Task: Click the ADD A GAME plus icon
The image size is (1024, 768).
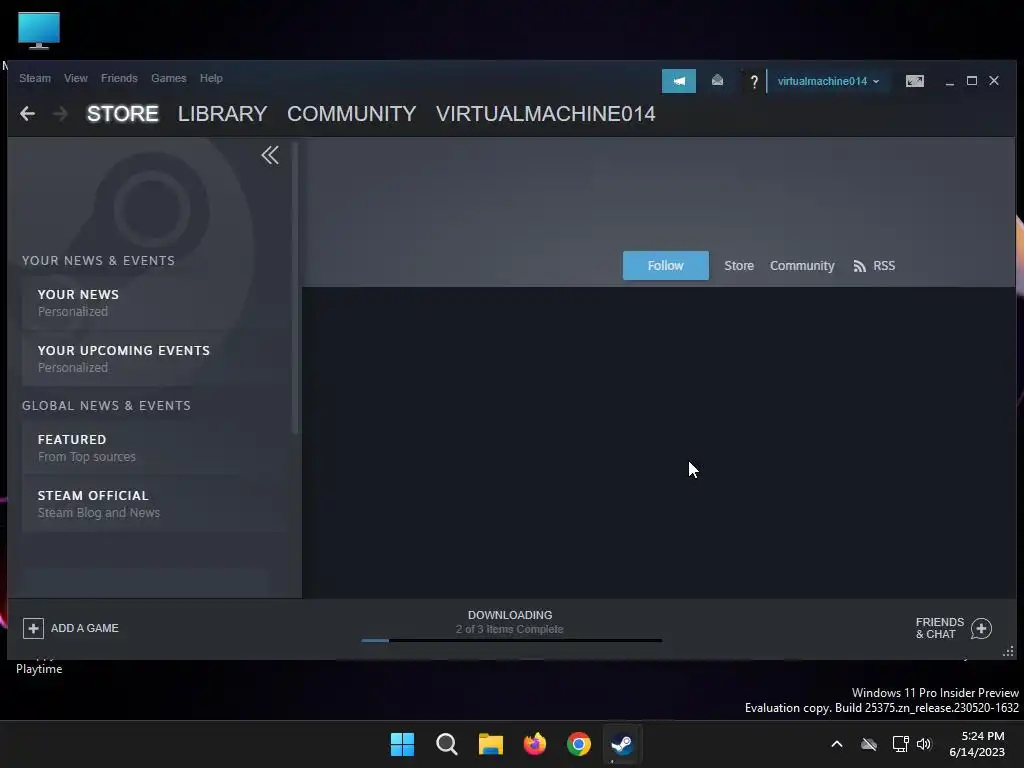Action: [x=33, y=628]
